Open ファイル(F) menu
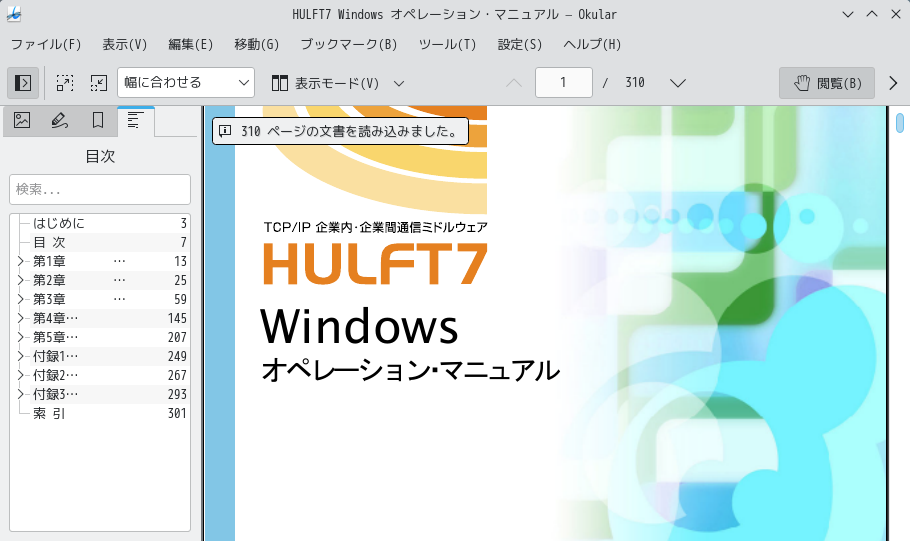The width and height of the screenshot is (910, 541). pos(46,44)
